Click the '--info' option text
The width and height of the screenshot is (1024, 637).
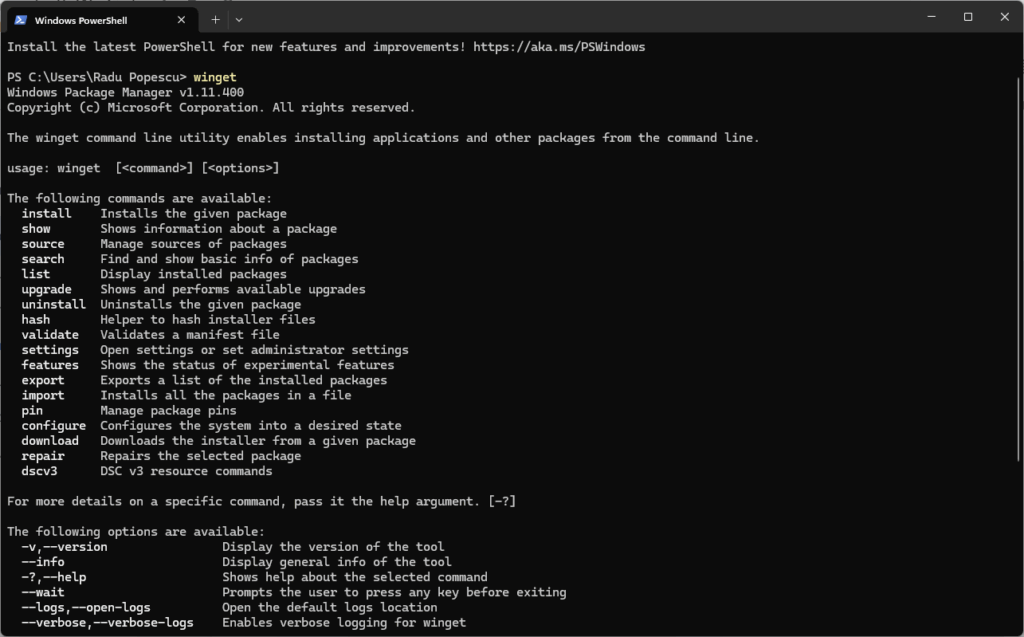click(x=43, y=562)
